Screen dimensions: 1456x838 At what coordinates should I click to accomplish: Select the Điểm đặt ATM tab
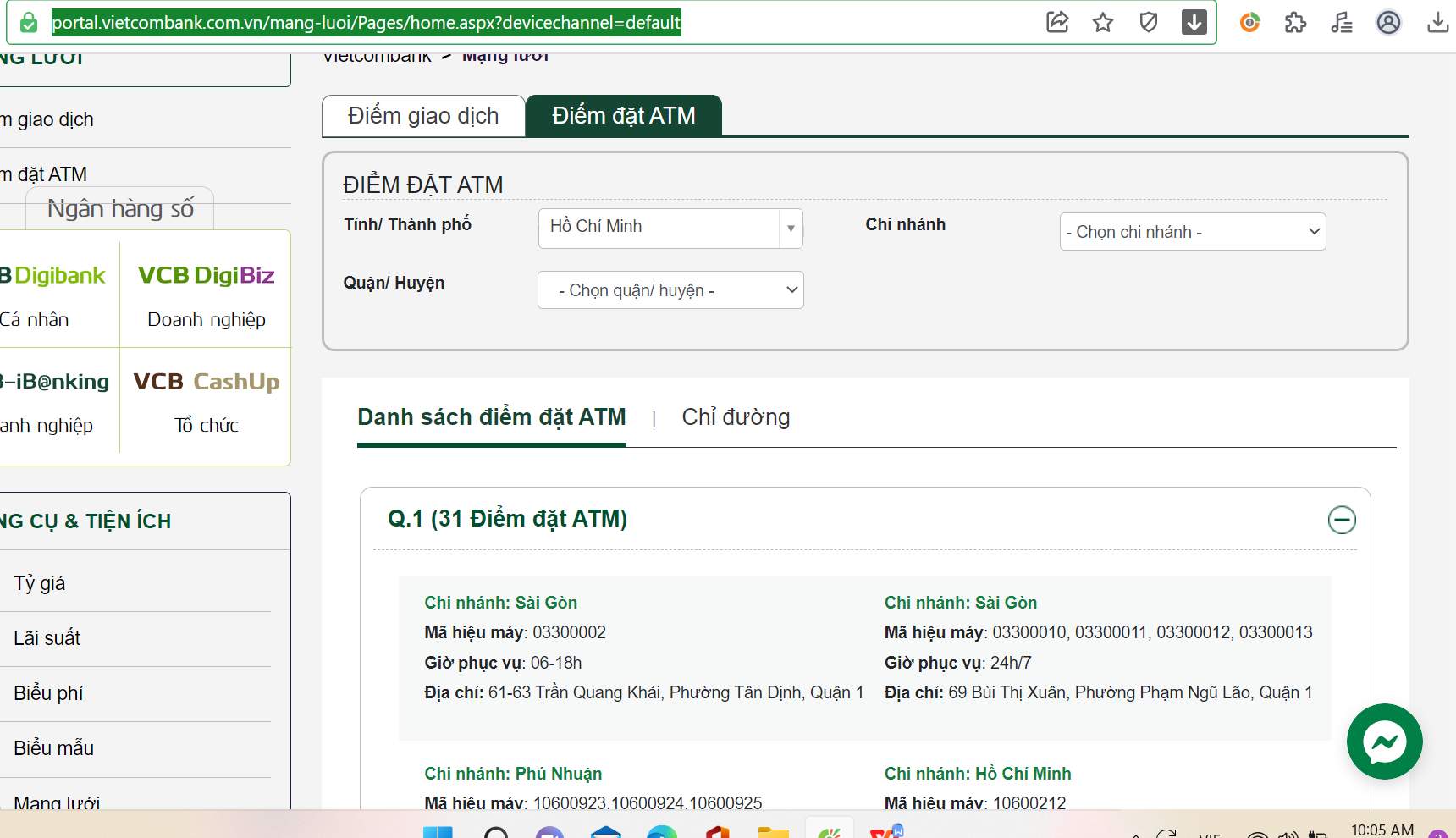tap(624, 116)
